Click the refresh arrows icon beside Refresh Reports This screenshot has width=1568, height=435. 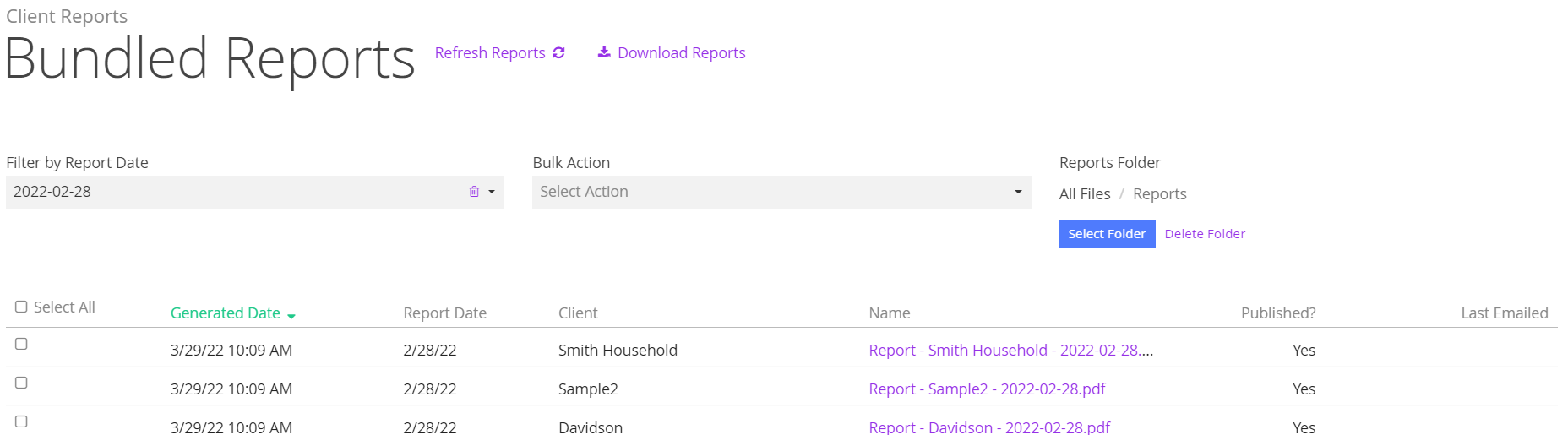click(558, 53)
